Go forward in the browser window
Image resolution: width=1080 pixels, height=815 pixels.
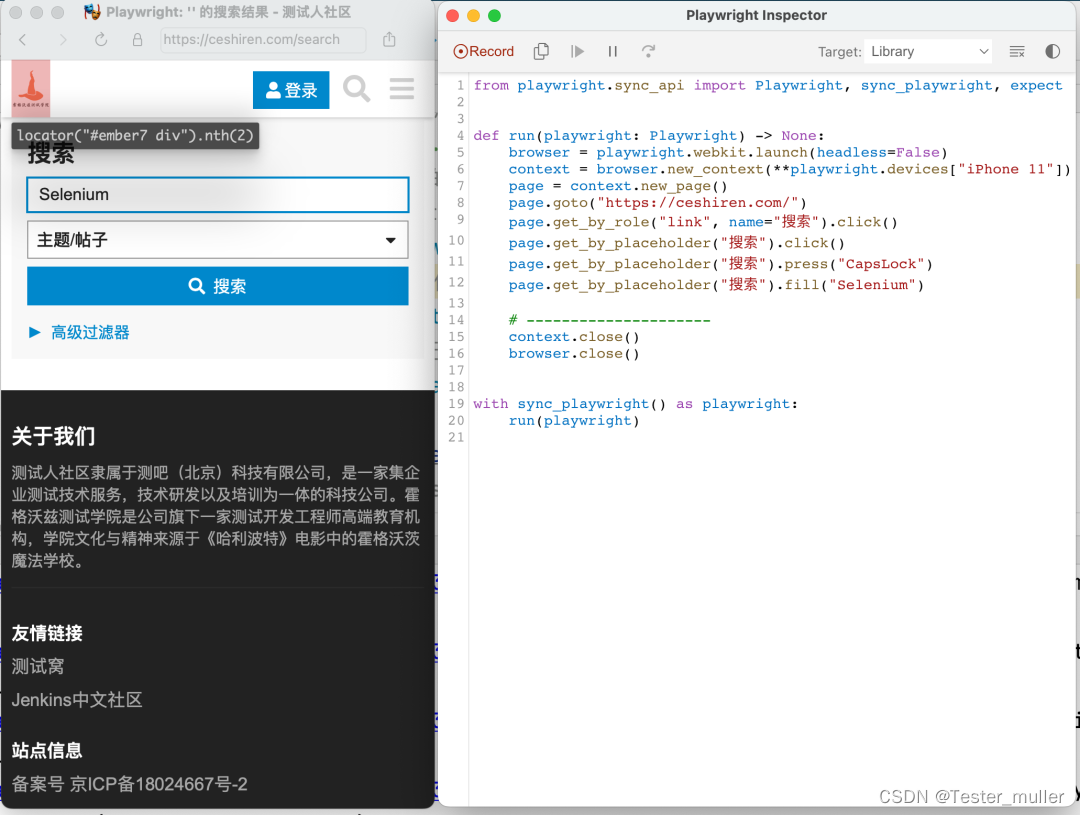tap(63, 40)
